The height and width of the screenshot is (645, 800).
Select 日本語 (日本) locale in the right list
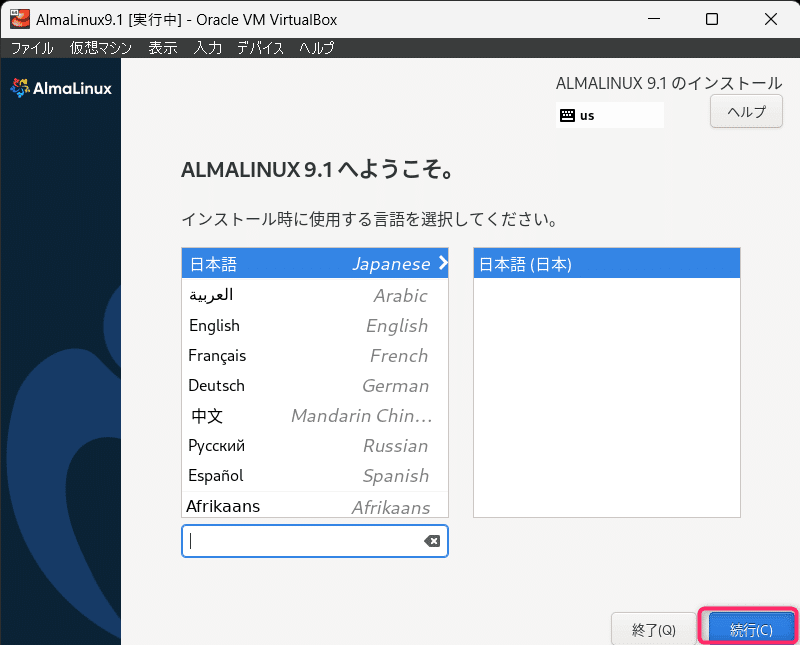pos(607,263)
